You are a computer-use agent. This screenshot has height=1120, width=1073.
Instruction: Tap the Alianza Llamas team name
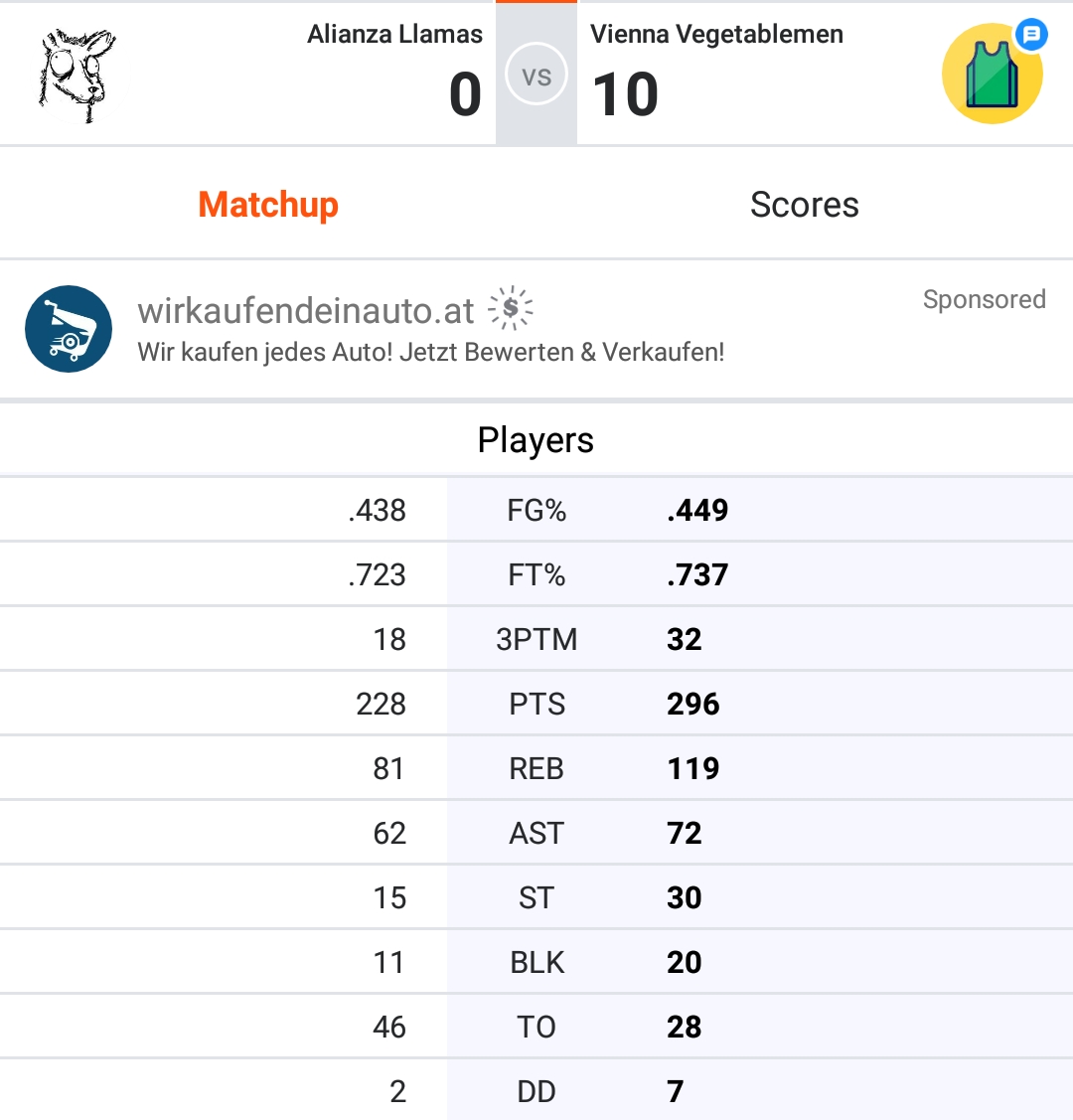pos(394,34)
